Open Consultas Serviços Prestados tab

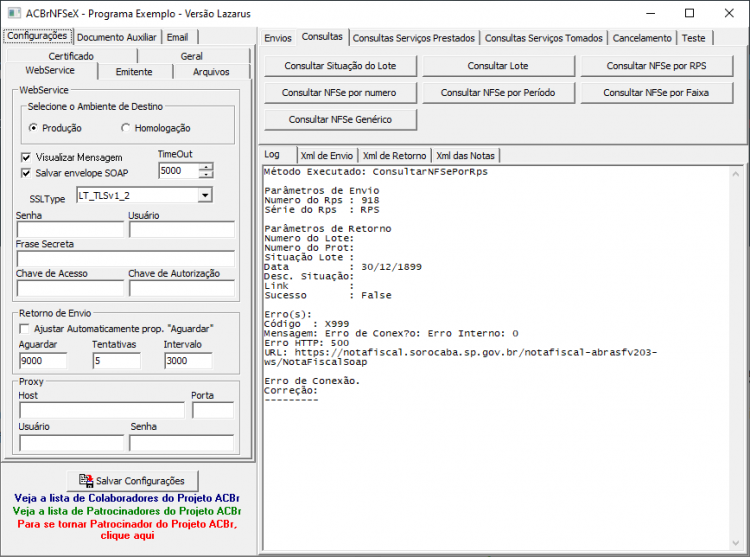414,38
